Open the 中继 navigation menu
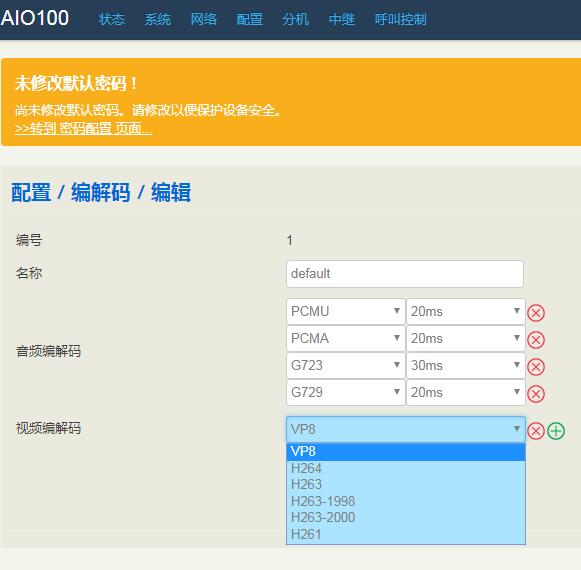 point(342,19)
